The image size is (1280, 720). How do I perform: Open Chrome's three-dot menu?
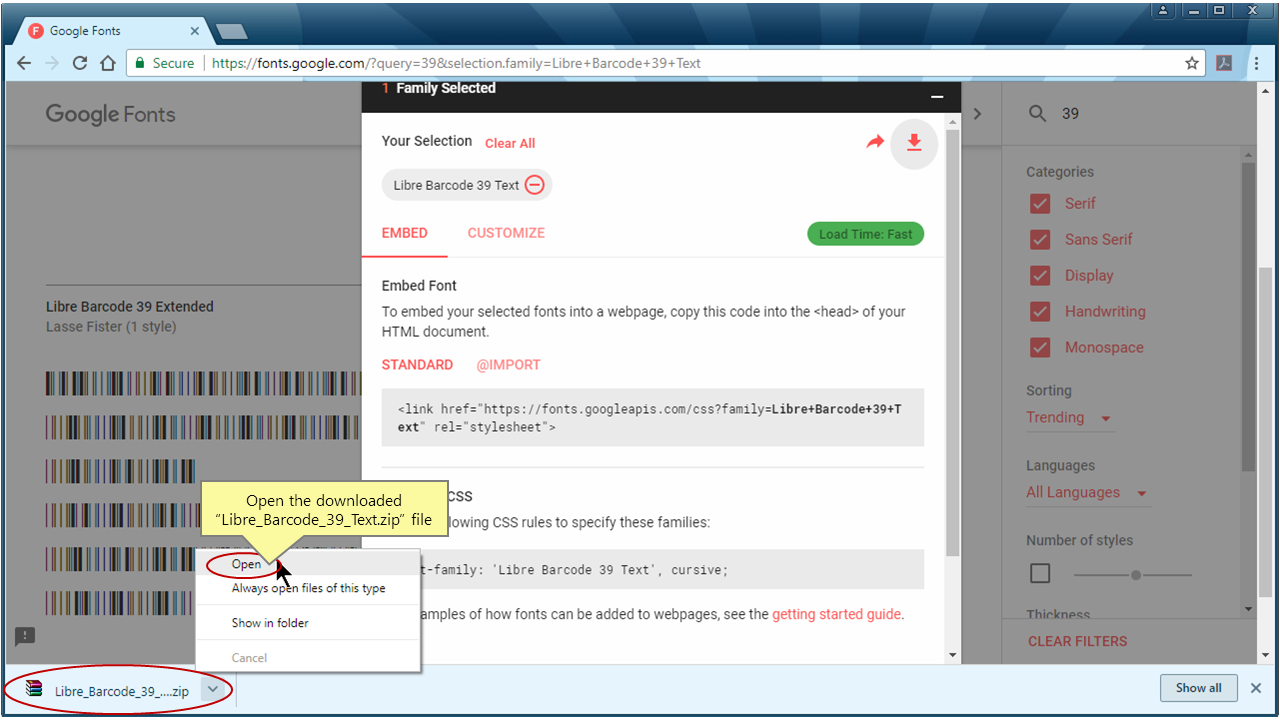click(1256, 62)
